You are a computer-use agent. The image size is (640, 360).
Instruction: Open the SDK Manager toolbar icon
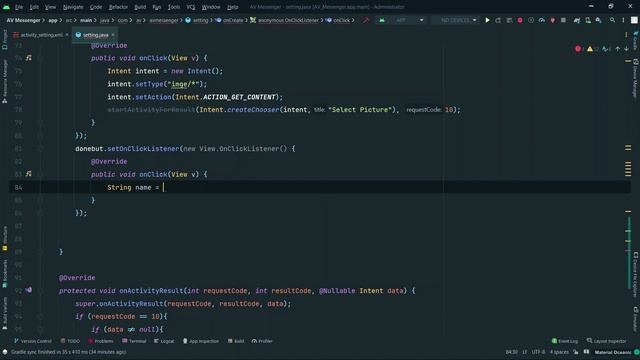pos(598,20)
